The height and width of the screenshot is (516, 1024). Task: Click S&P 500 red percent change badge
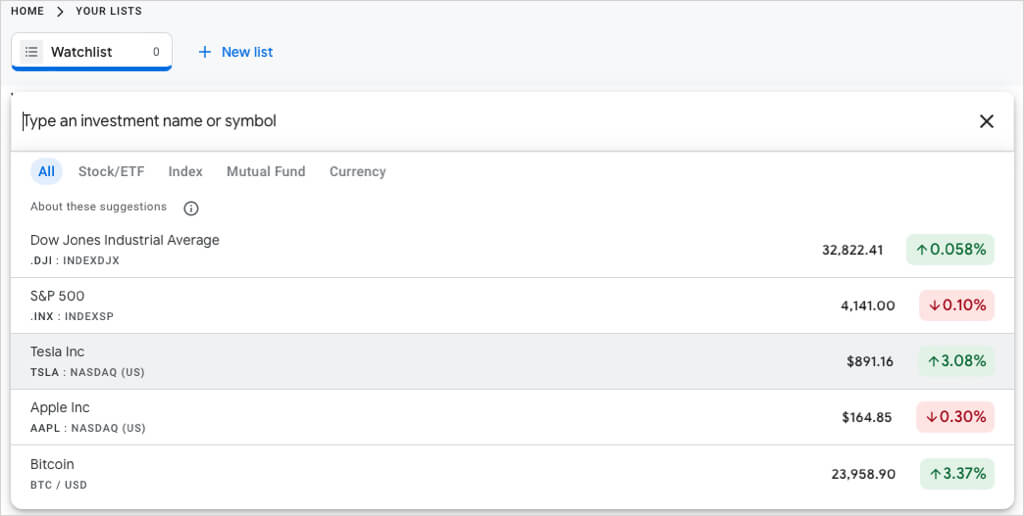pyautogui.click(x=957, y=305)
